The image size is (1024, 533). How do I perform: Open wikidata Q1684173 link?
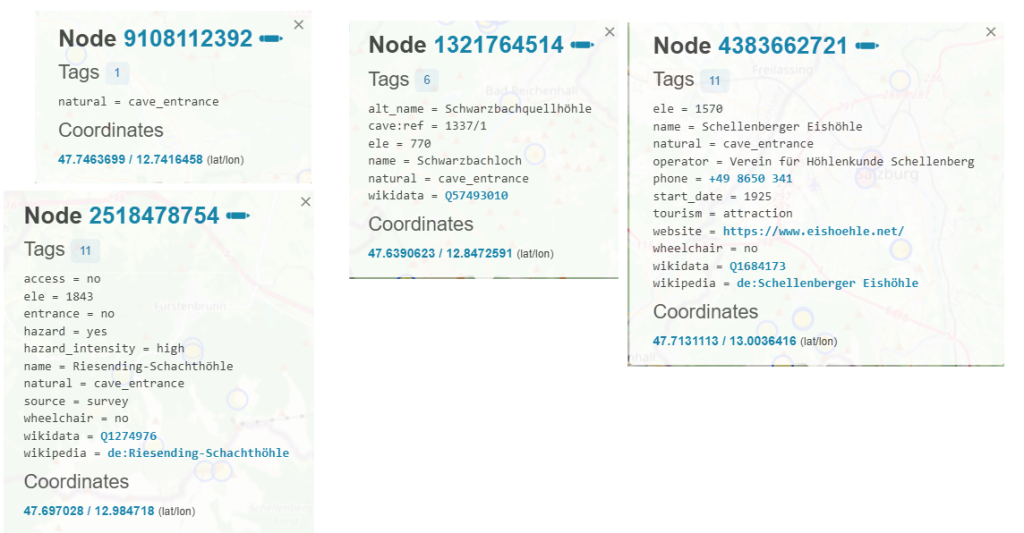758,266
